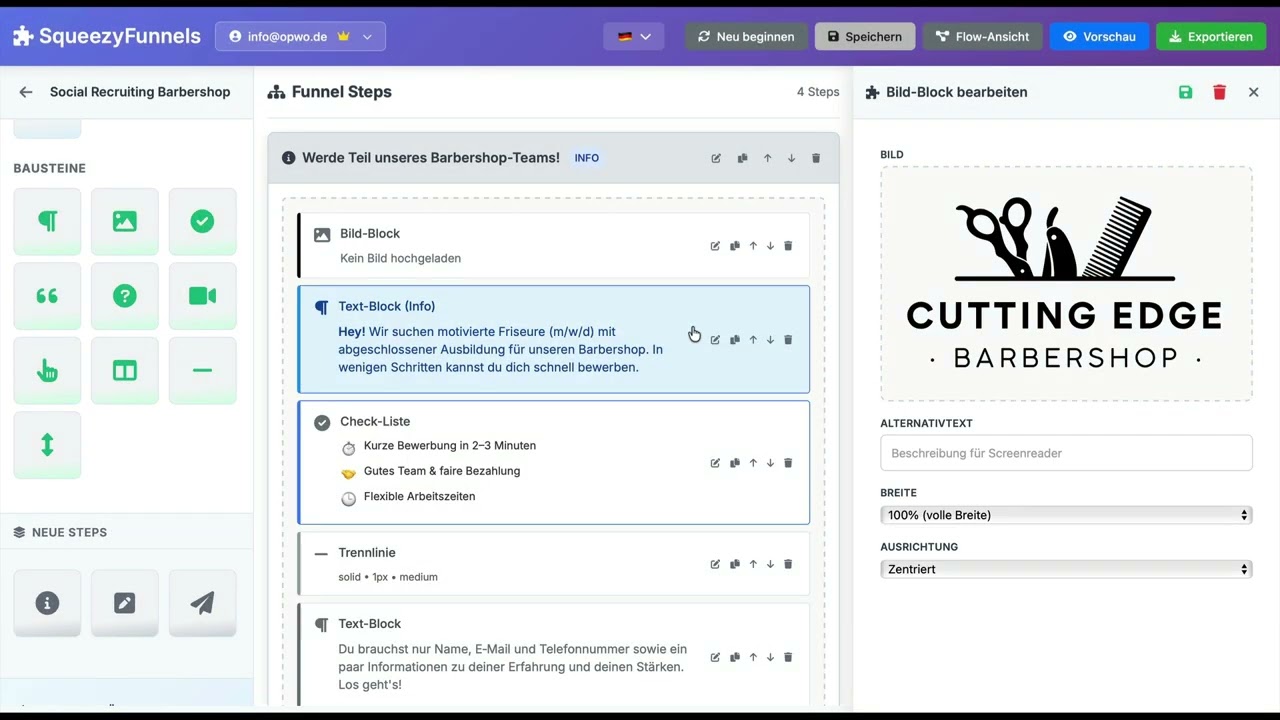Viewport: 1280px width, 720px height.
Task: Add a video building block
Action: point(203,296)
